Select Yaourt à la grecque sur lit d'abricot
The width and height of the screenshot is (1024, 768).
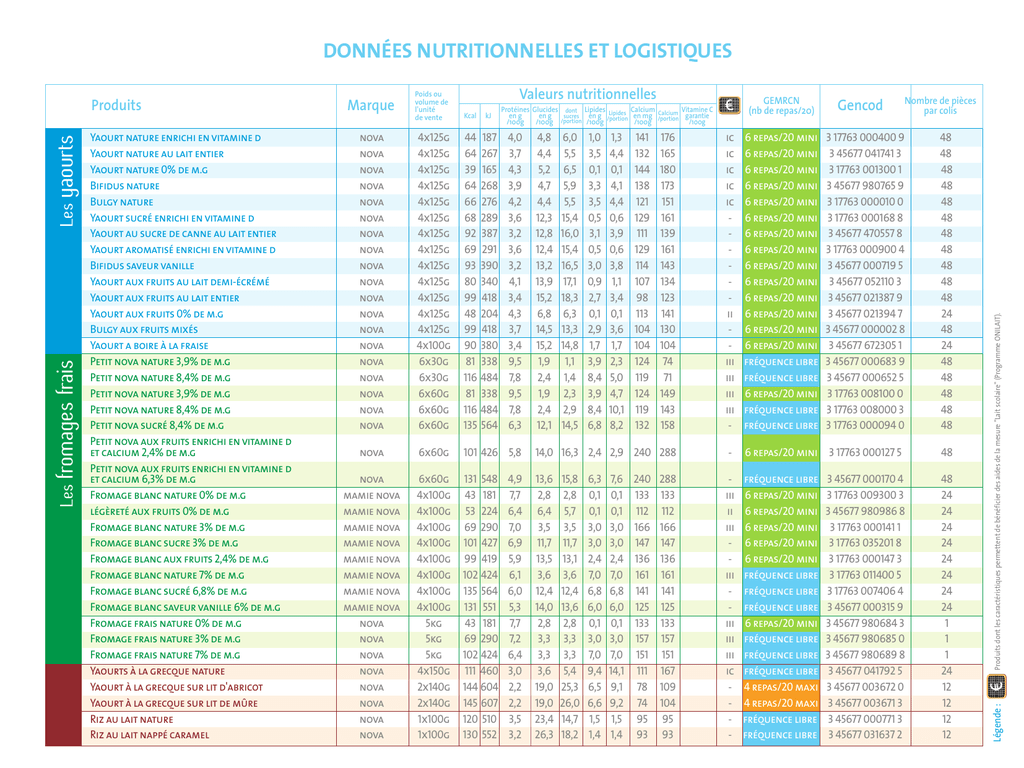[176, 688]
